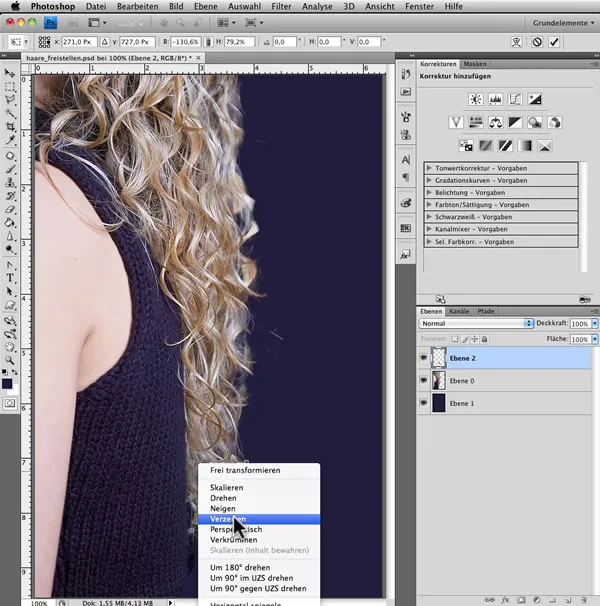This screenshot has width=600, height=606.
Task: Select the Move tool in the toolbox
Action: [x=10, y=74]
